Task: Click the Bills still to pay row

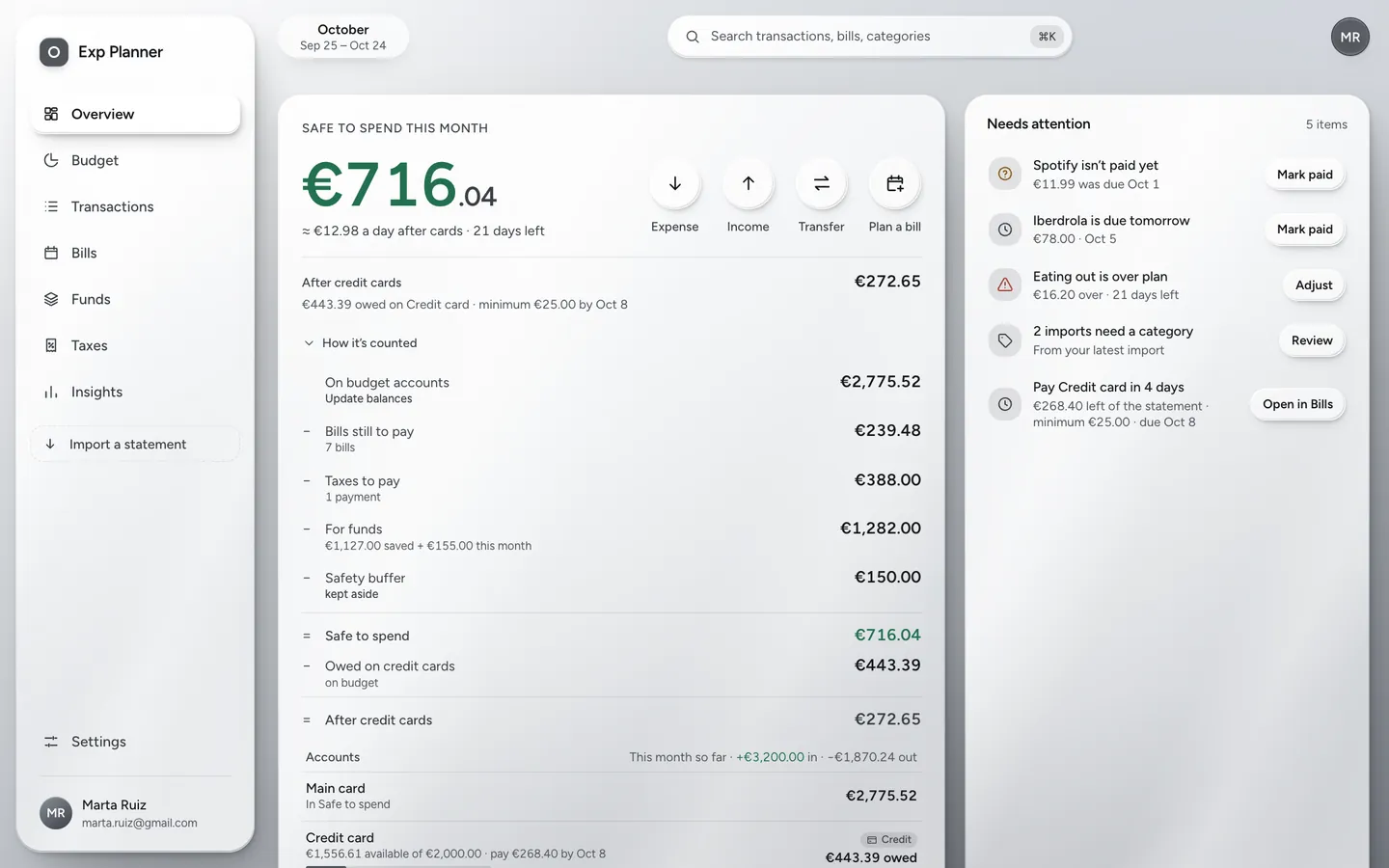Action: click(x=612, y=439)
